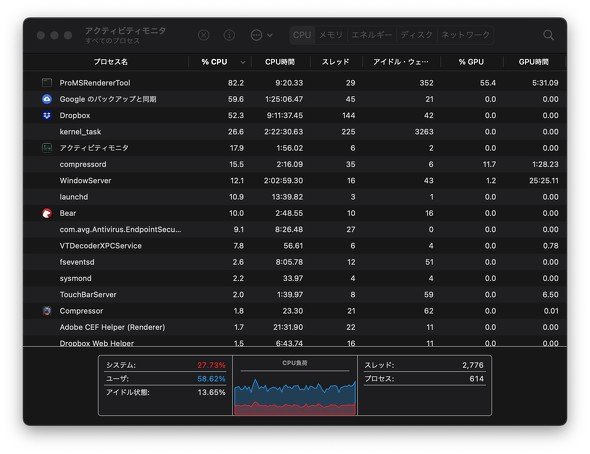Sort by % CPU column header
This screenshot has height=454, width=590.
point(214,62)
